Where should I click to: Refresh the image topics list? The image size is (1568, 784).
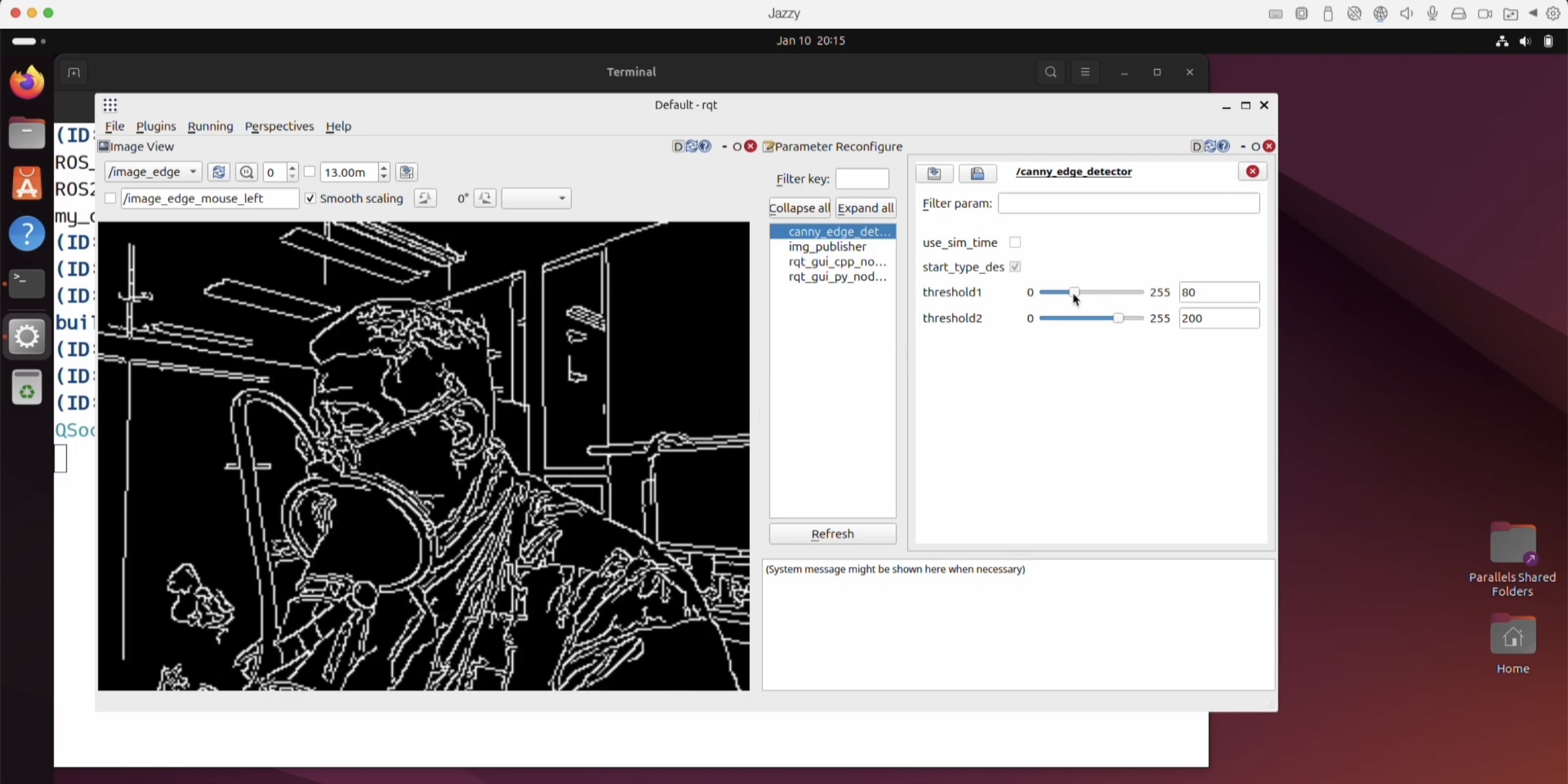(x=219, y=172)
